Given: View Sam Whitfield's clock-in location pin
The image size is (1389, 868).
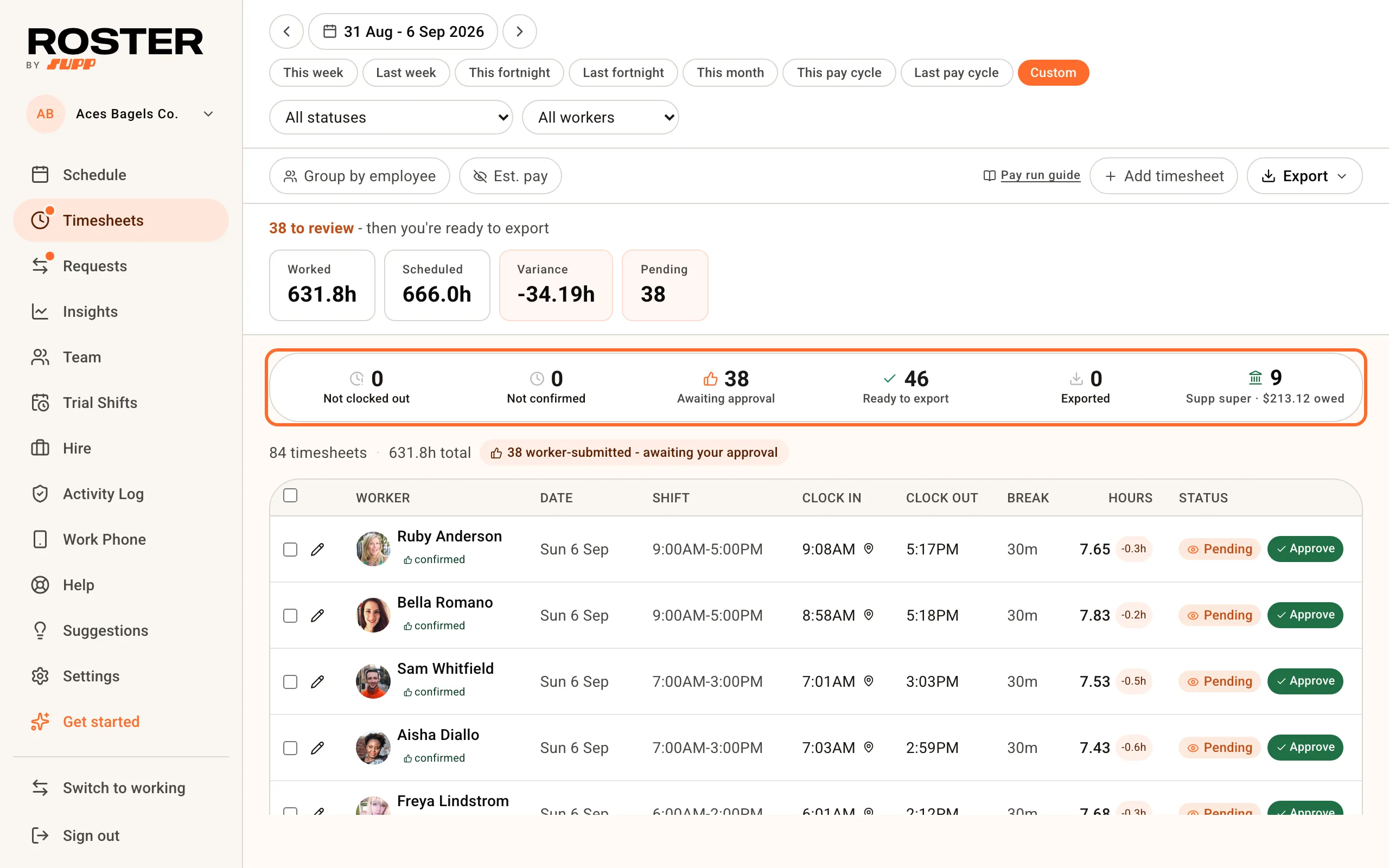Looking at the screenshot, I should tap(869, 681).
